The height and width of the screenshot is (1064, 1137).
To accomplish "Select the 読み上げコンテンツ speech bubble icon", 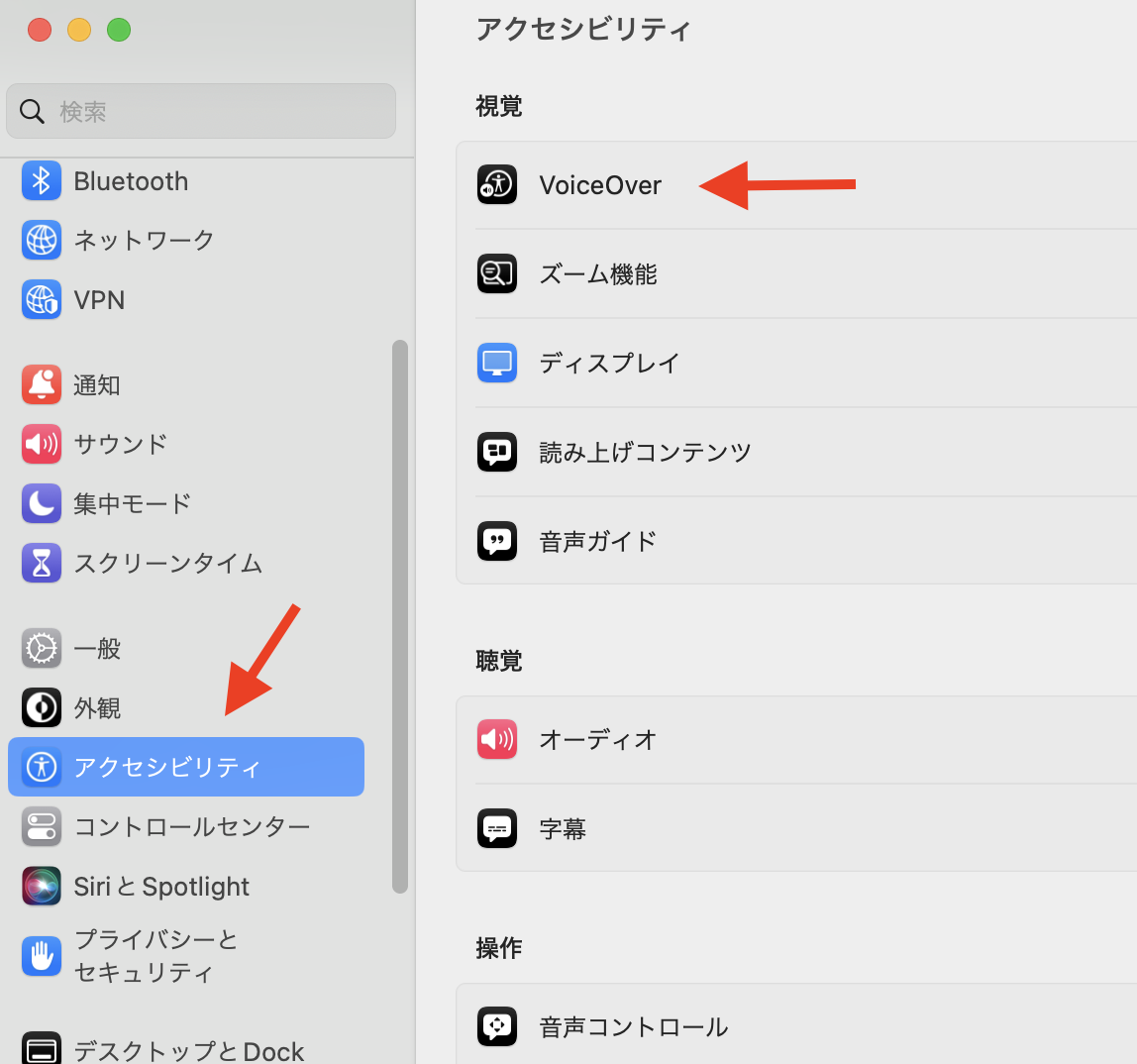I will tap(497, 453).
